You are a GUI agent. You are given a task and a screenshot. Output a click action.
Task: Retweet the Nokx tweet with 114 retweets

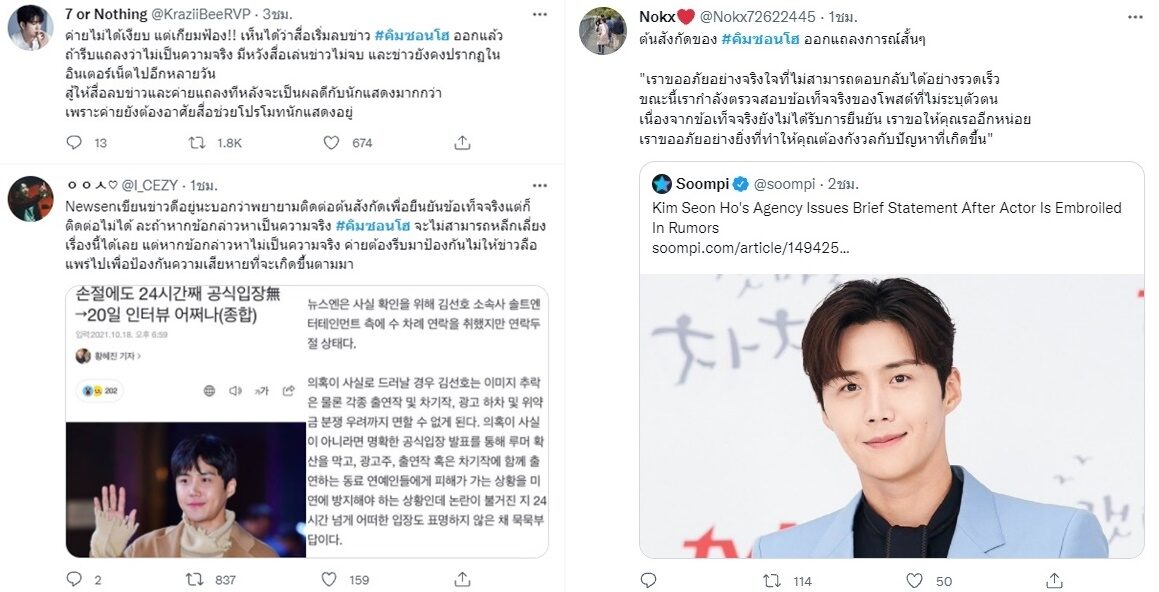pos(772,581)
